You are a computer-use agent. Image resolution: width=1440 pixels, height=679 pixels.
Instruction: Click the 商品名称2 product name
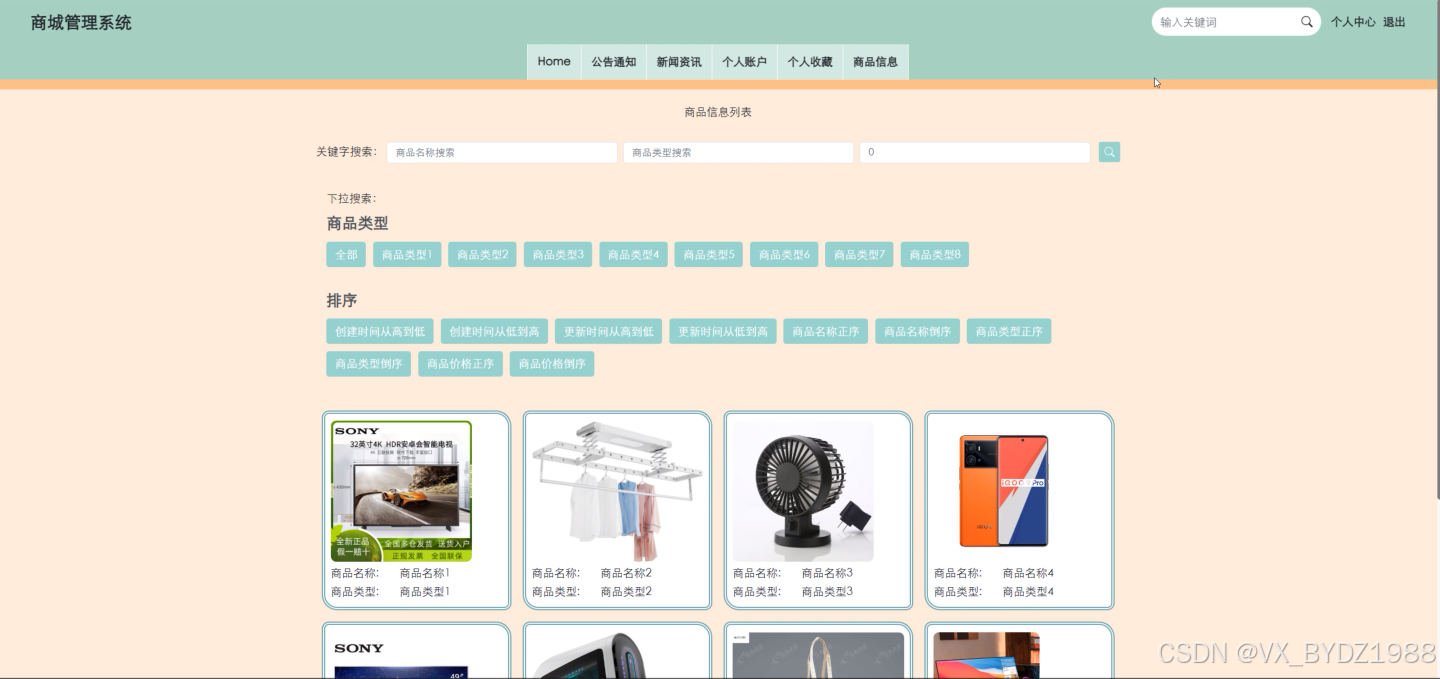[626, 573]
